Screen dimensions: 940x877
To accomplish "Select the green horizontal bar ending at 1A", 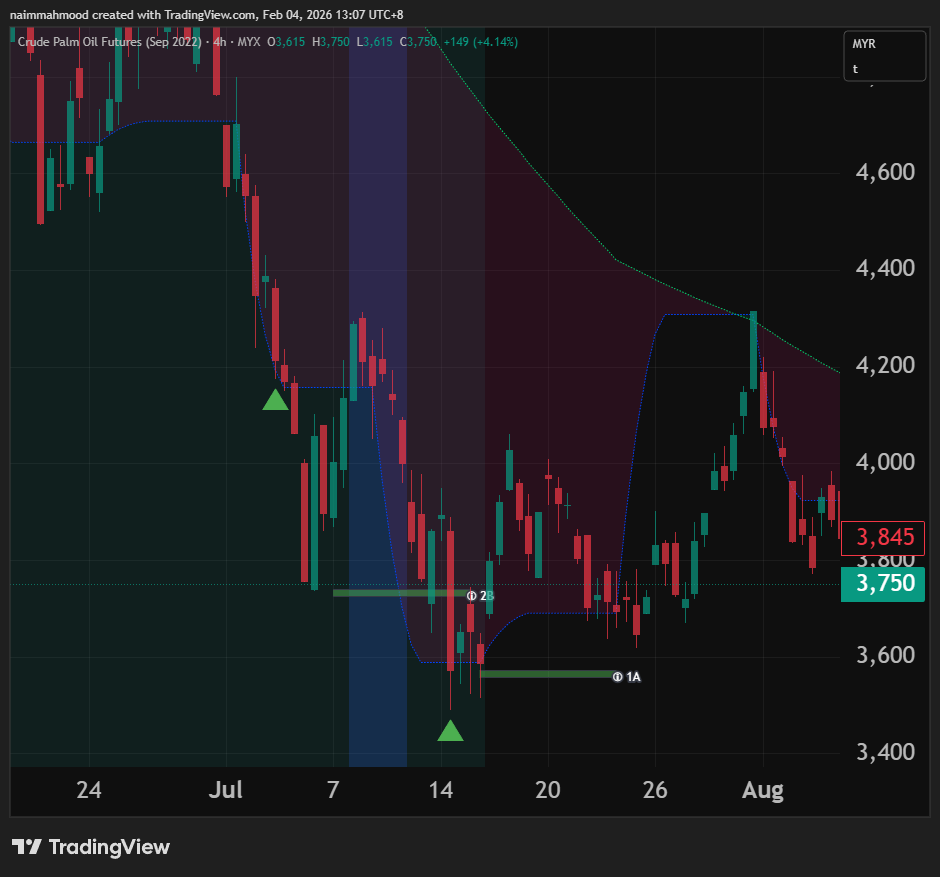I will pos(545,674).
